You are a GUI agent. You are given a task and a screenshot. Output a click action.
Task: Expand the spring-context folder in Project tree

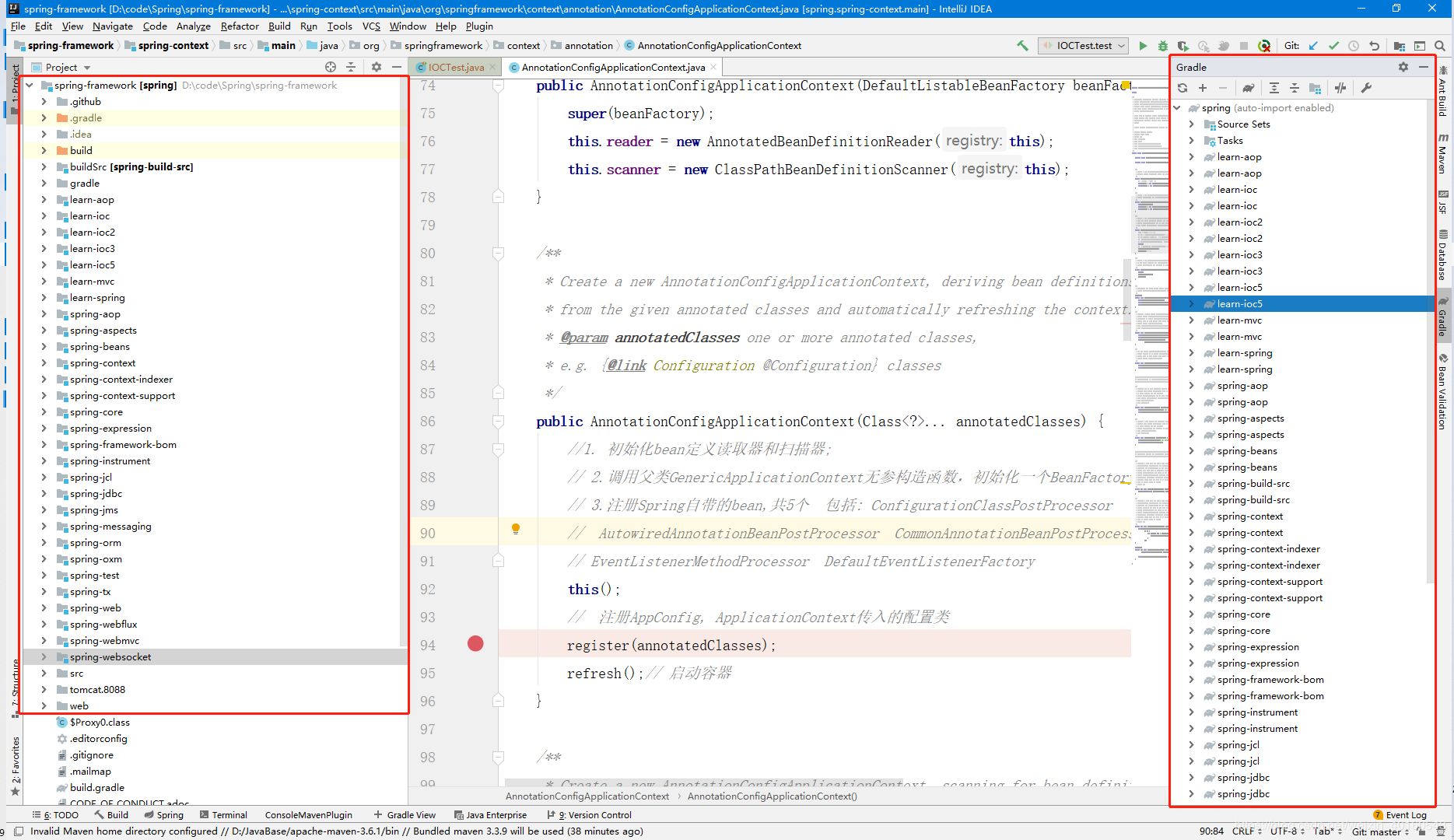point(44,363)
